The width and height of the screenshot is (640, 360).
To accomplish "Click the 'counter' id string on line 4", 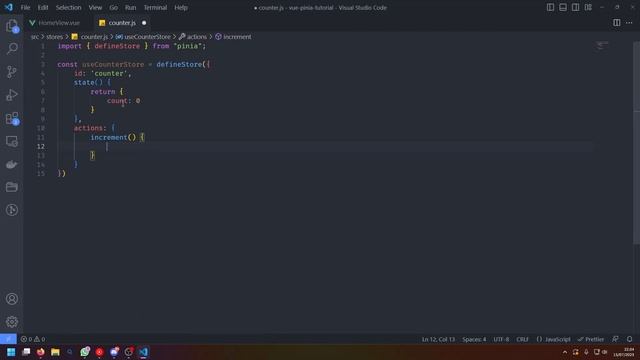I will [x=109, y=73].
